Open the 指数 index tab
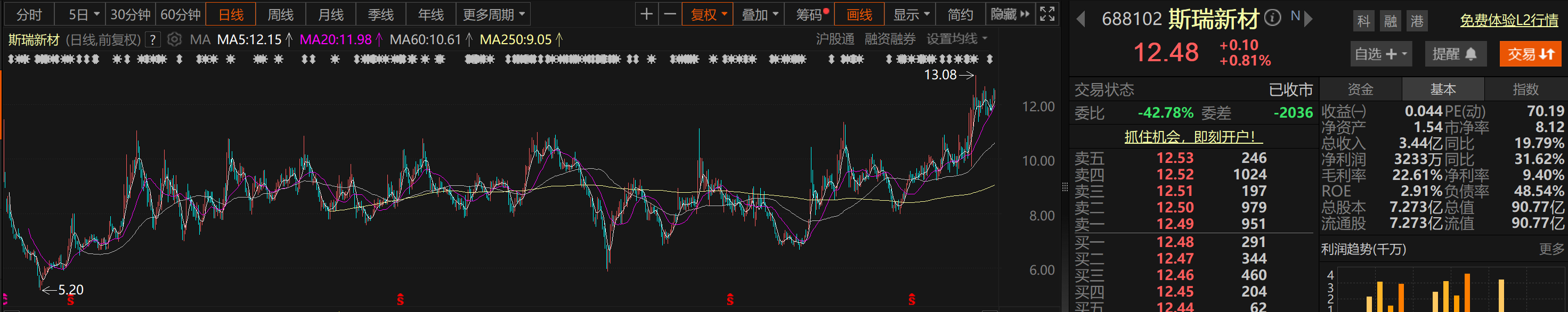 pyautogui.click(x=1525, y=89)
